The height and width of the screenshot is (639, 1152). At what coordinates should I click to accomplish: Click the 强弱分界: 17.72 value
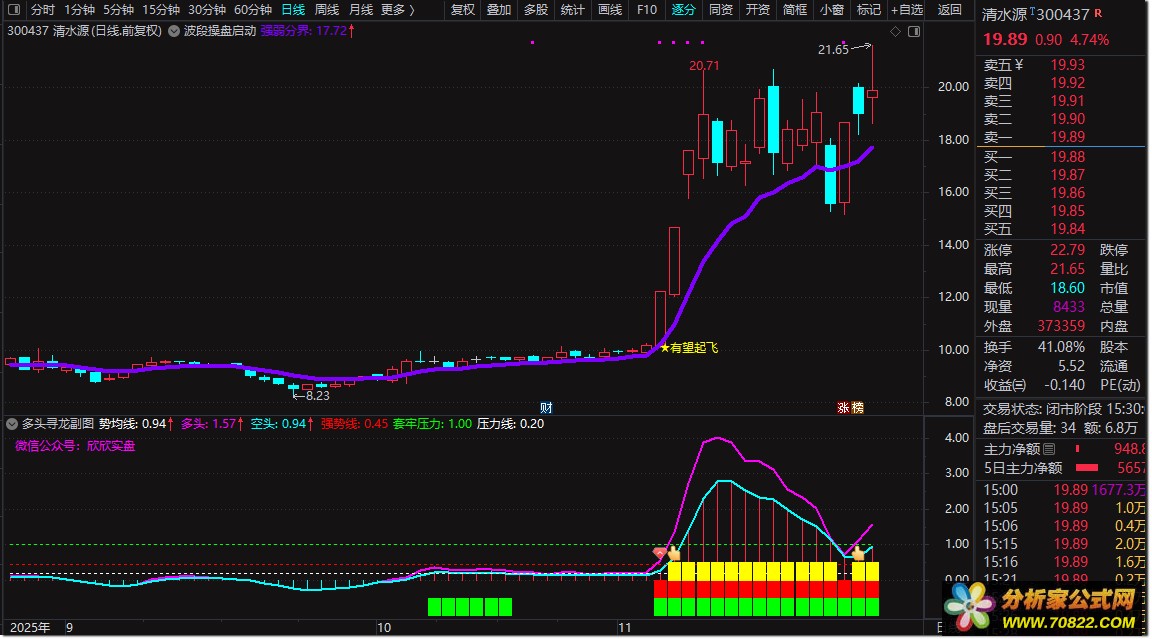coord(307,31)
